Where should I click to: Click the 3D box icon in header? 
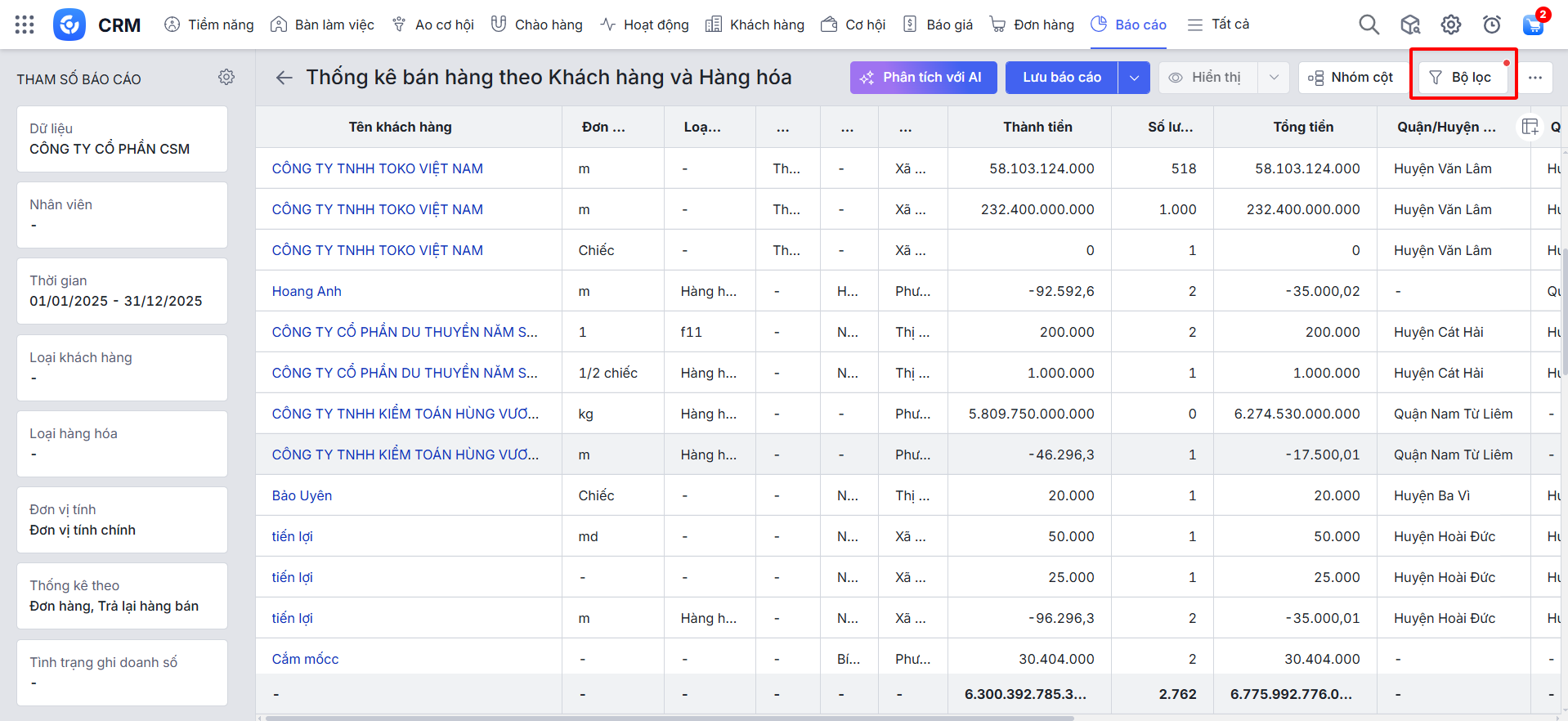(x=1410, y=25)
